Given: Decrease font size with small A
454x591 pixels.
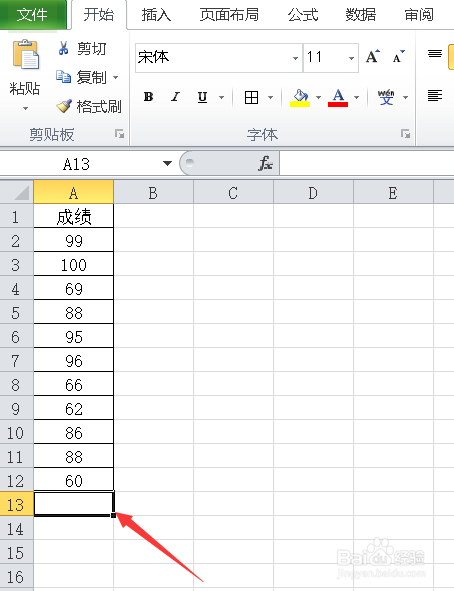Looking at the screenshot, I should click(x=398, y=57).
